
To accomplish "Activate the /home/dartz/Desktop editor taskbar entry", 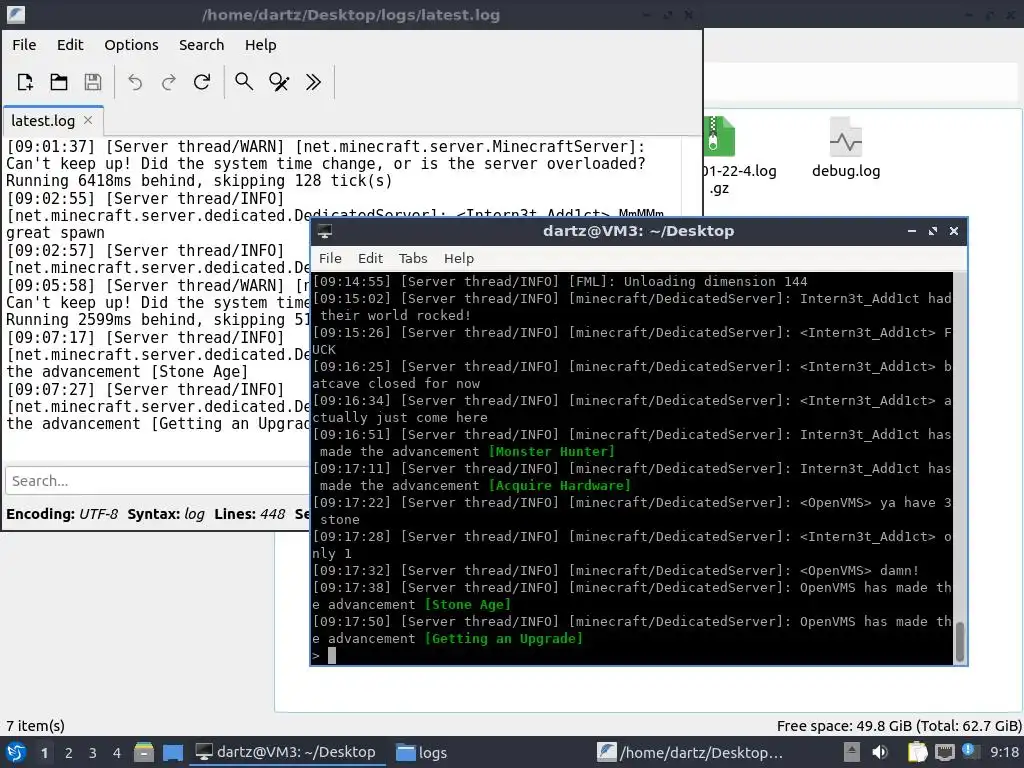I will pyautogui.click(x=690, y=752).
